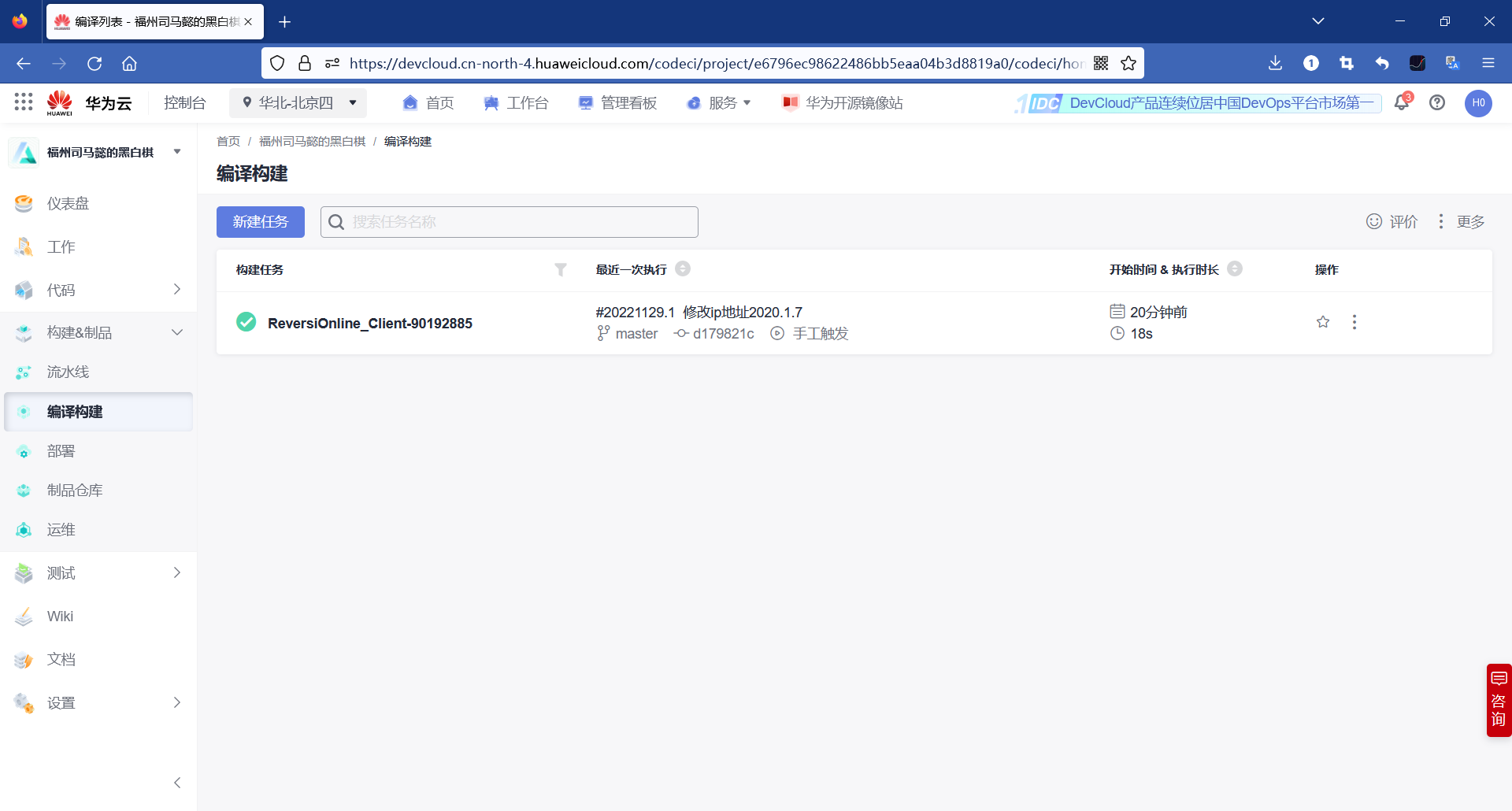Screen dimensions: 1512x811
Task: Open the notification bell
Action: [x=1402, y=102]
